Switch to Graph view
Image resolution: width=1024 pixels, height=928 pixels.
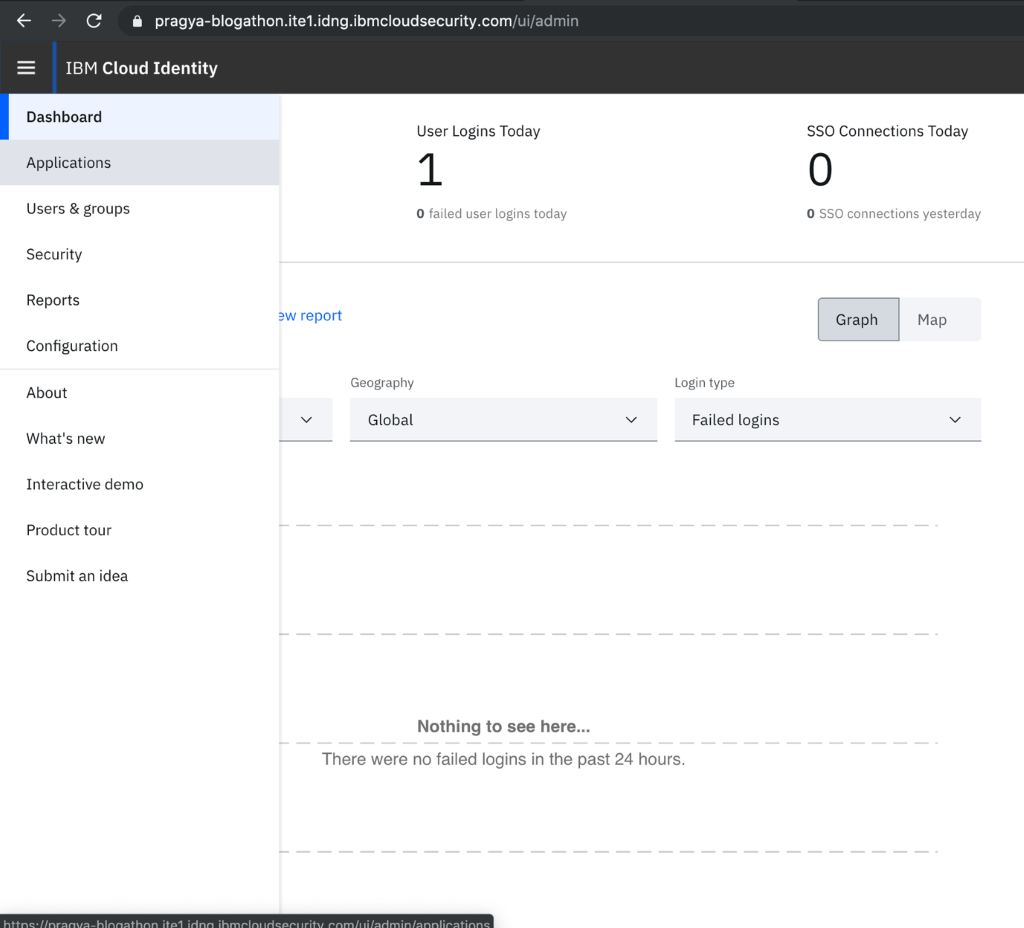click(858, 319)
